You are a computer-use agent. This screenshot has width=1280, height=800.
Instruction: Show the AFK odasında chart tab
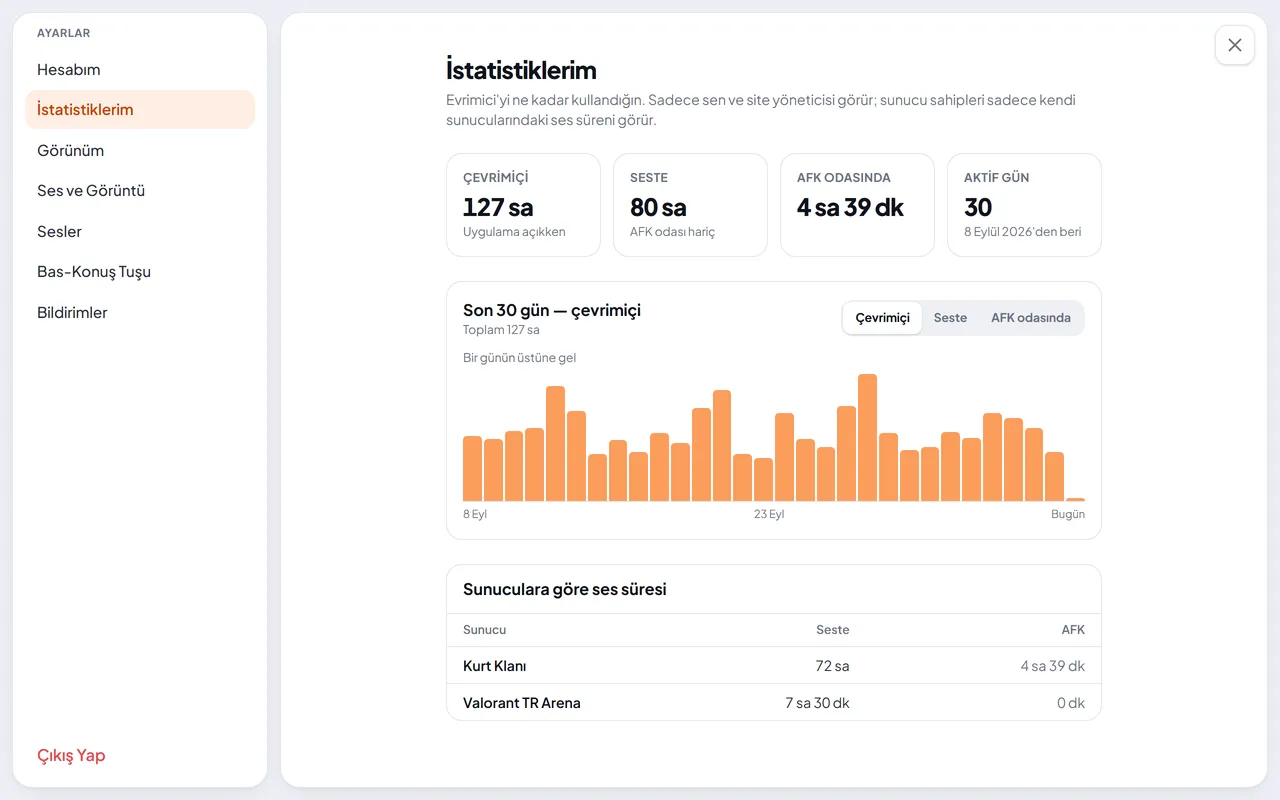click(1031, 318)
